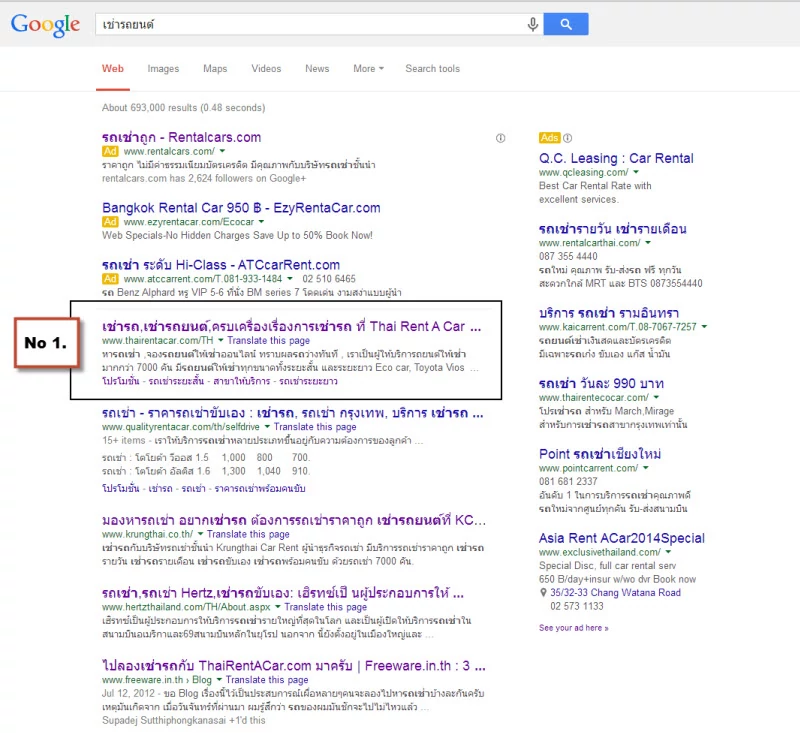The image size is (800, 733).
Task: Click phone number 02 510 6465
Action: tap(329, 279)
